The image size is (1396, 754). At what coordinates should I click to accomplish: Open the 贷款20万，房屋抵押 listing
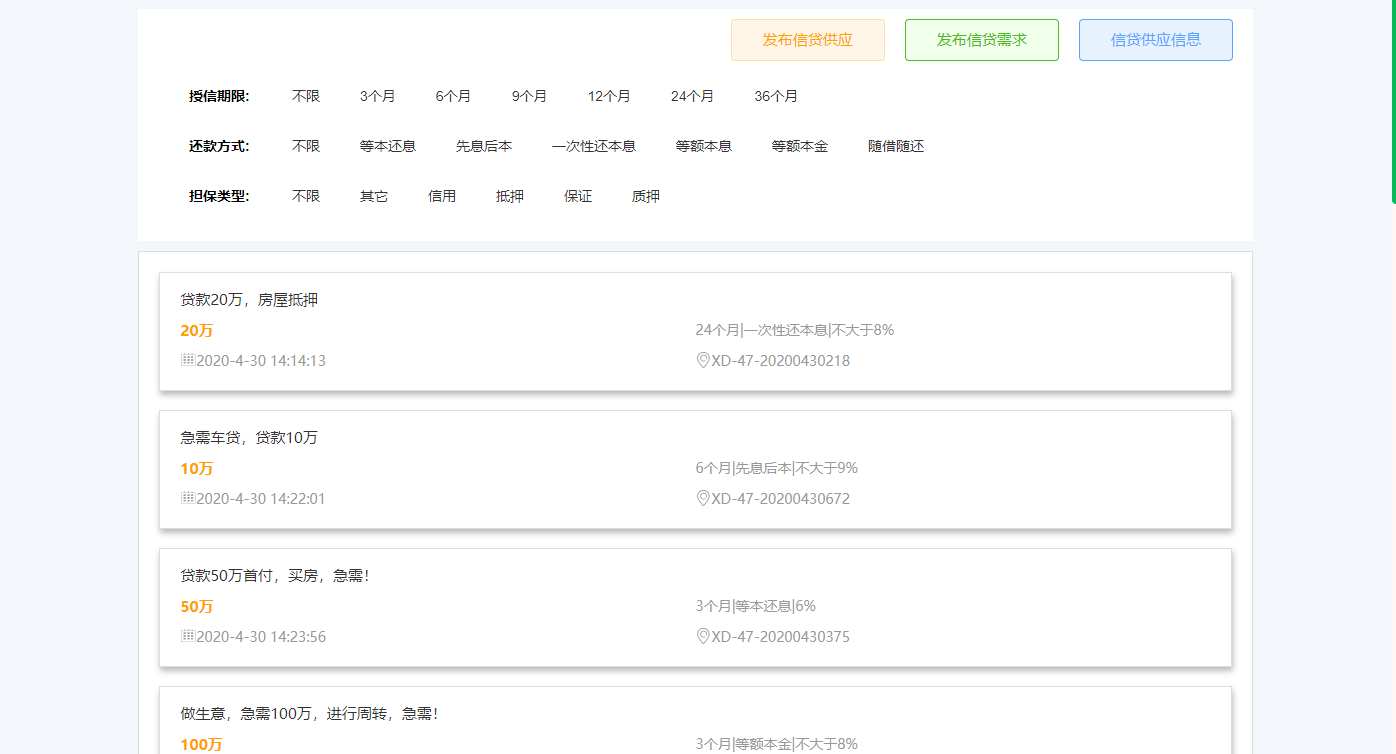pyautogui.click(x=249, y=300)
